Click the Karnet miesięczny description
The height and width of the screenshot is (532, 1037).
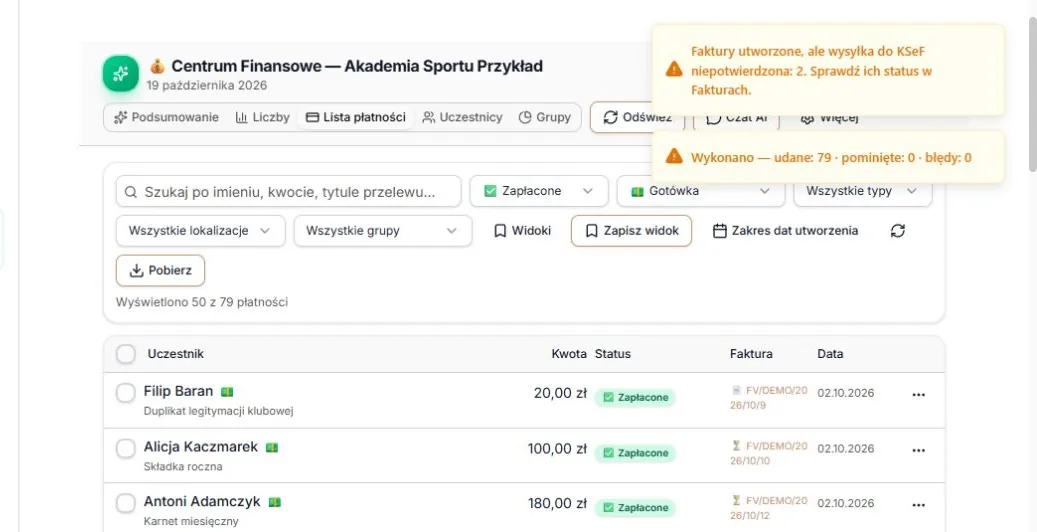(191, 521)
